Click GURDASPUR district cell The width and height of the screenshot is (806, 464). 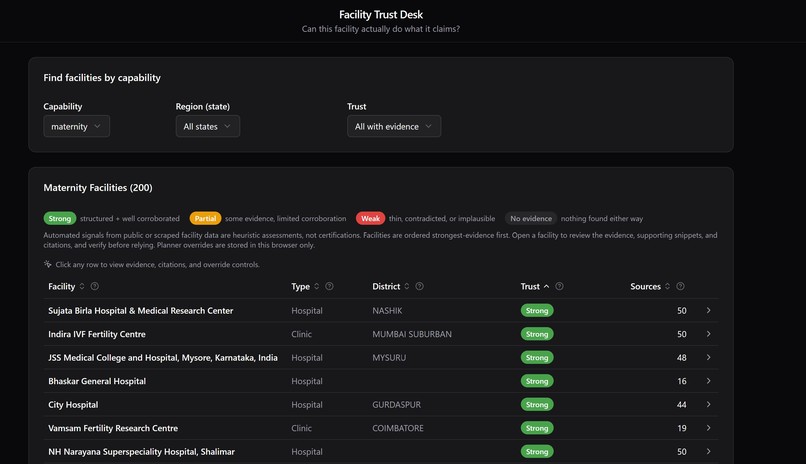396,404
